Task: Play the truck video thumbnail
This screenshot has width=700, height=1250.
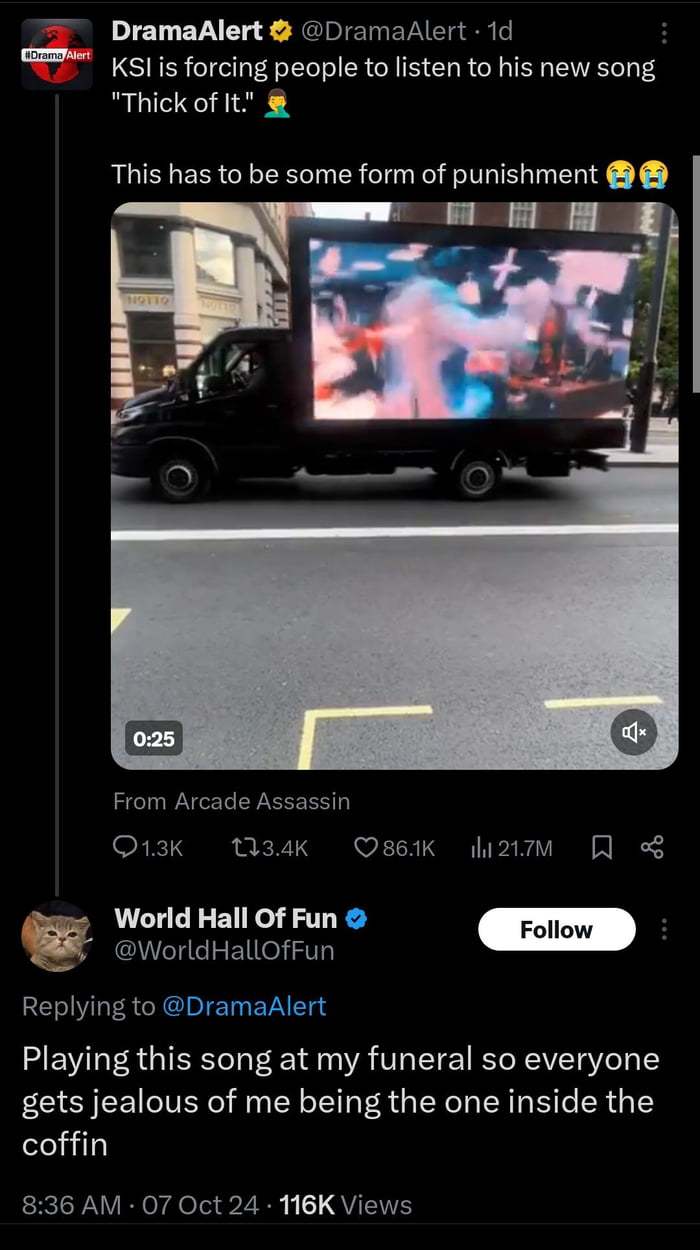Action: [x=394, y=486]
